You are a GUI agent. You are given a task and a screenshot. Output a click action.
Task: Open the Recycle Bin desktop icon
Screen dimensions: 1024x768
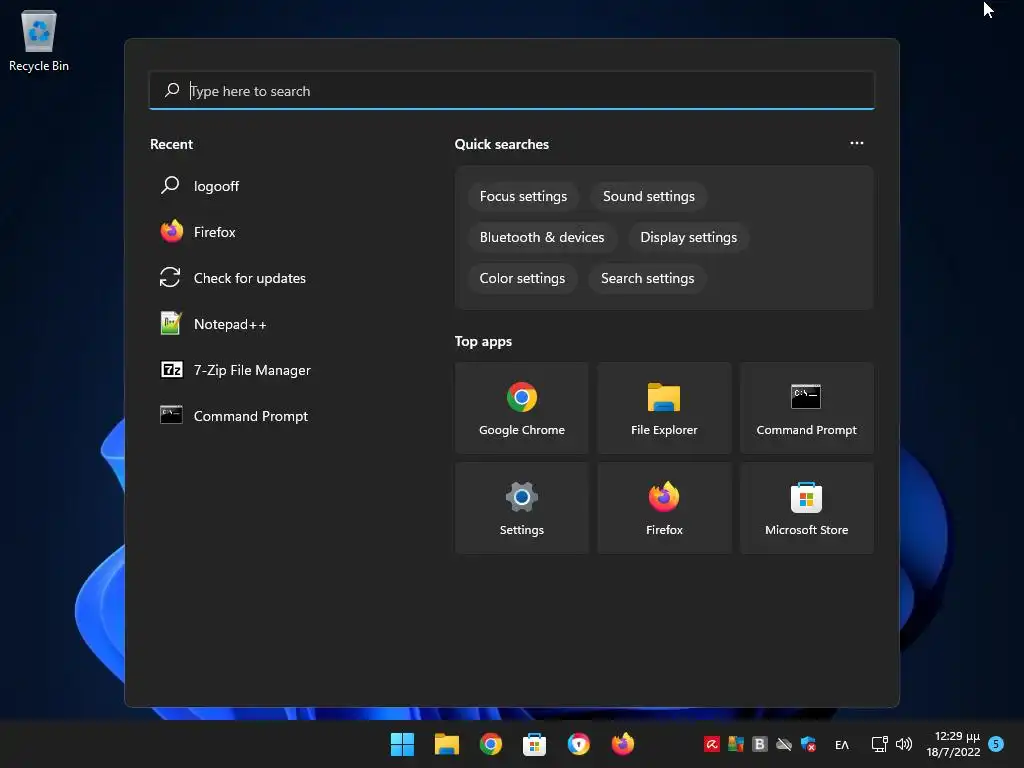(39, 40)
